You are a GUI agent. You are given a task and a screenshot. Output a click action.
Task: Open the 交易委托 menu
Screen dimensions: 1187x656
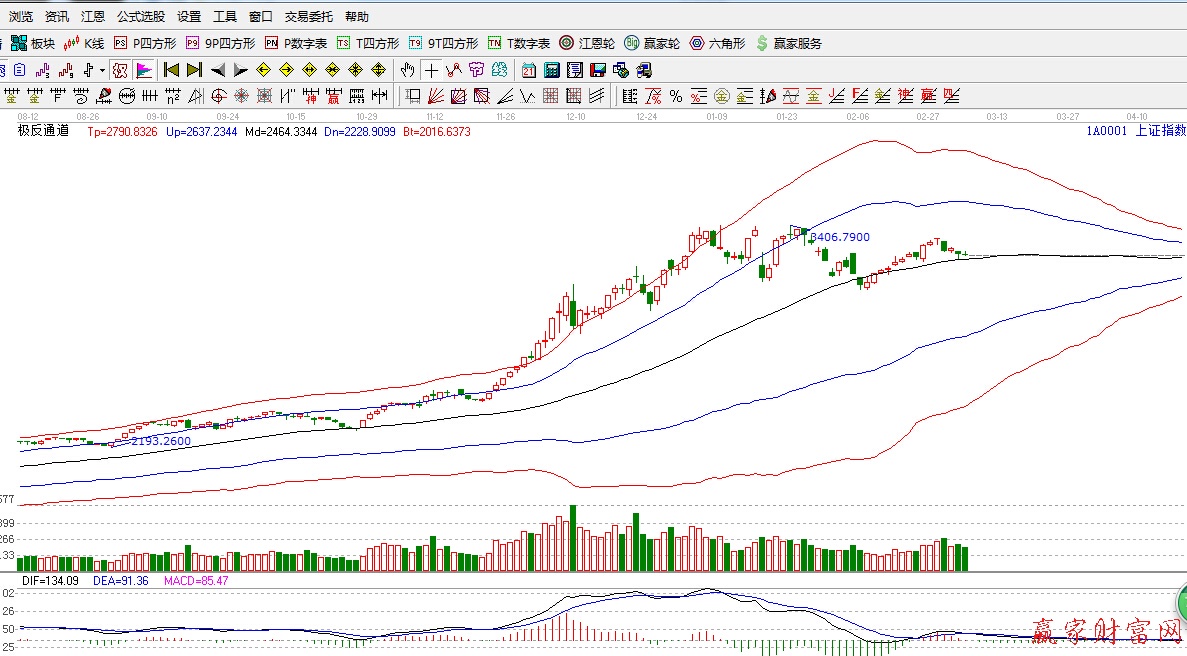(x=308, y=17)
